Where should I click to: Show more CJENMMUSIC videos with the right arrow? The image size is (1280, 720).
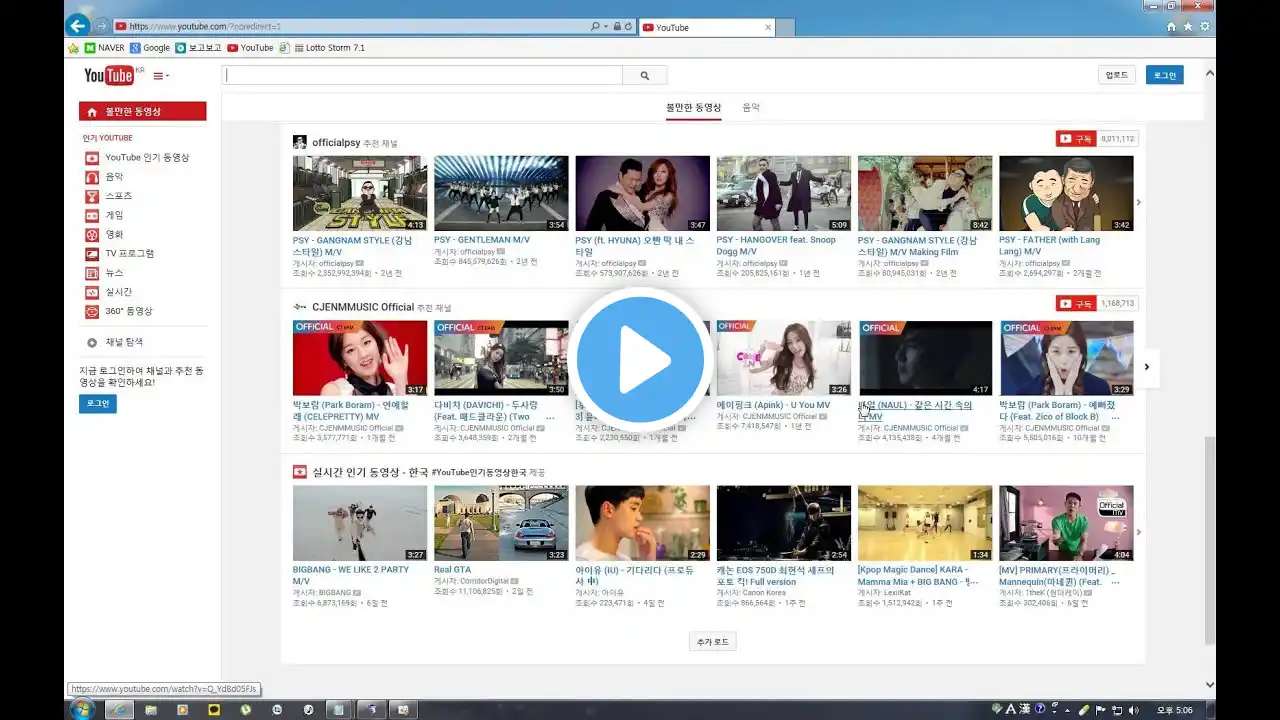click(1146, 367)
